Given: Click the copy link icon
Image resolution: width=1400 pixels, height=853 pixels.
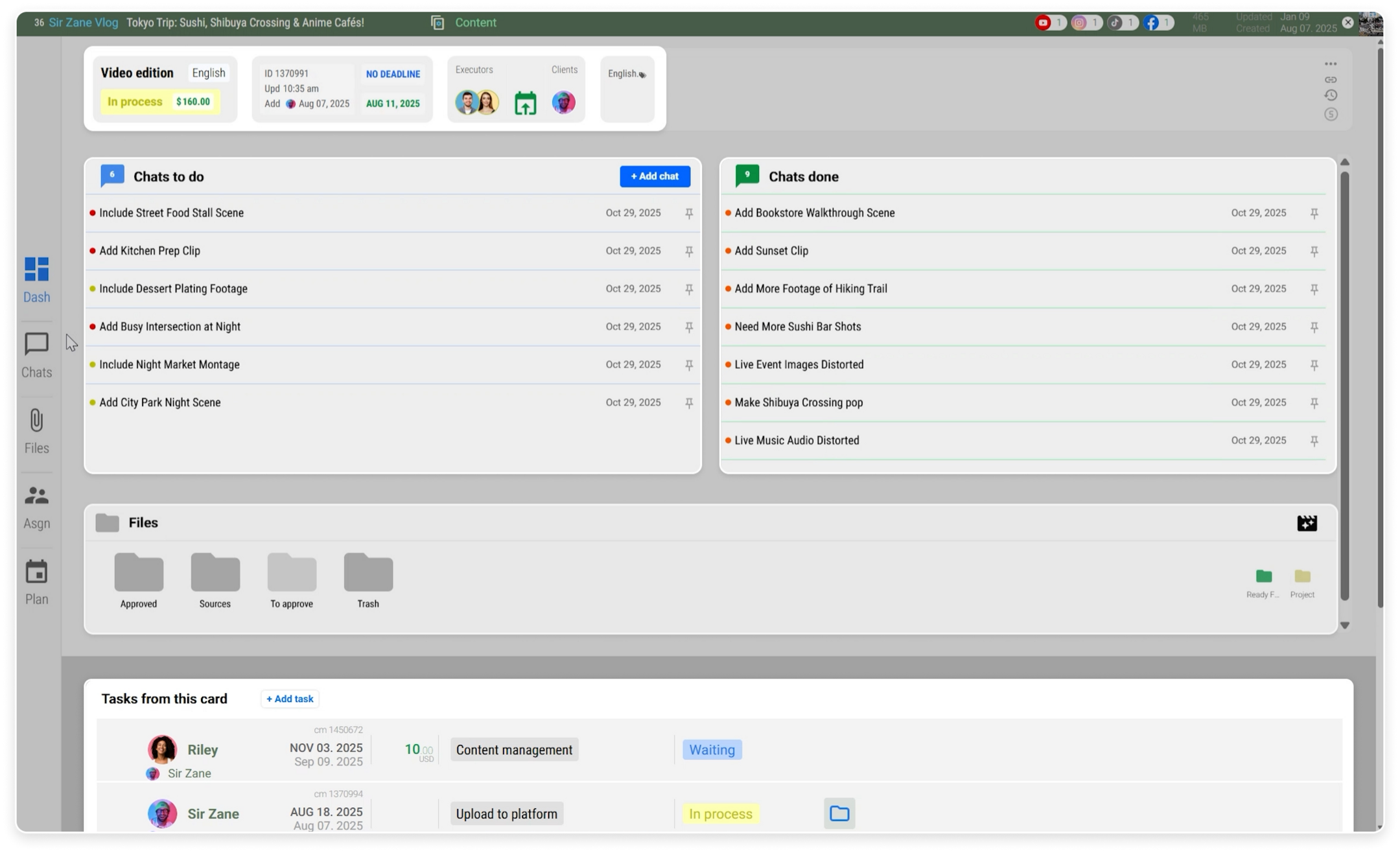Looking at the screenshot, I should click(x=1330, y=80).
